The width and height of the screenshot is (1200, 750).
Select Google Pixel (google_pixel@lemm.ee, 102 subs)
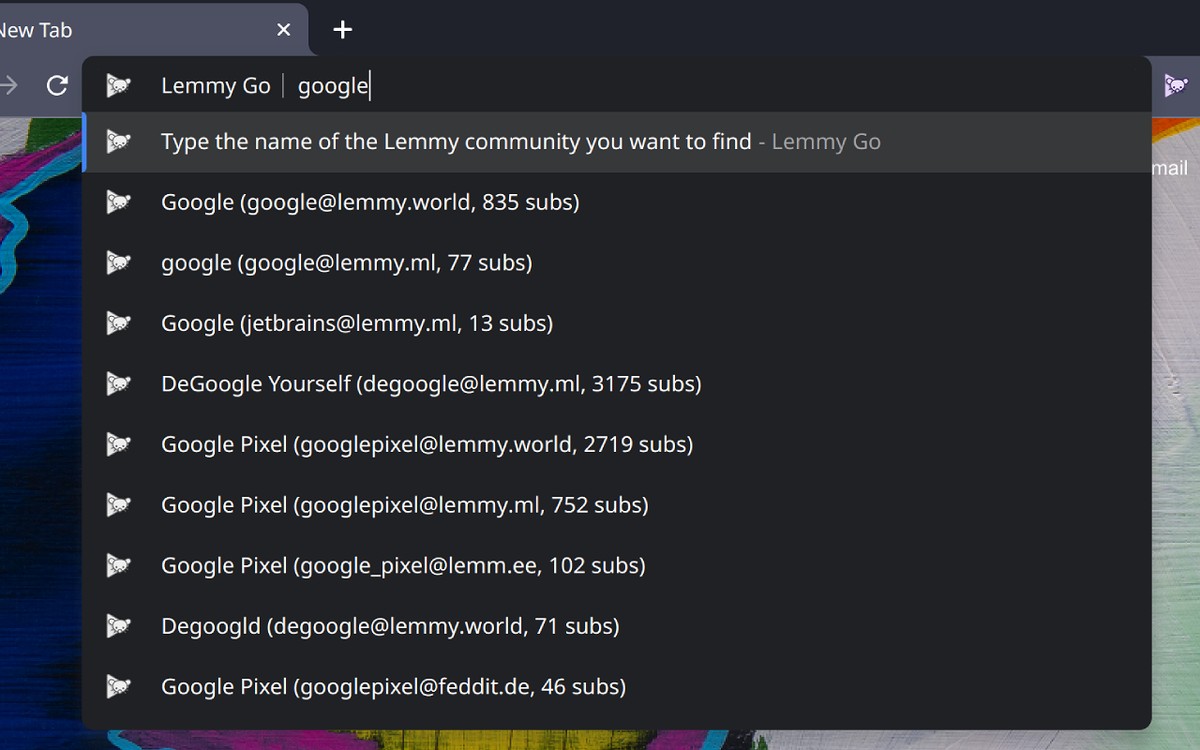tap(403, 565)
